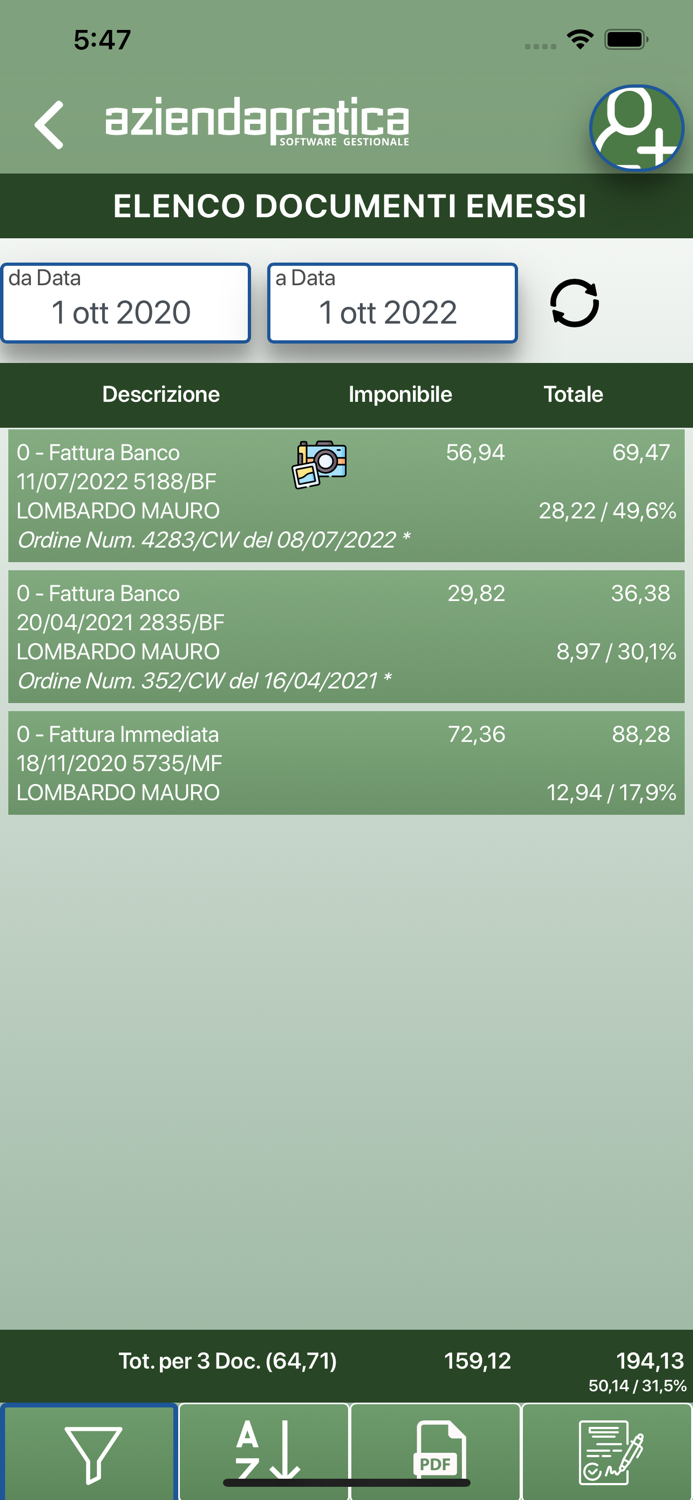Tap the 'Tot. per 3 Doc.' summary

click(x=228, y=1361)
